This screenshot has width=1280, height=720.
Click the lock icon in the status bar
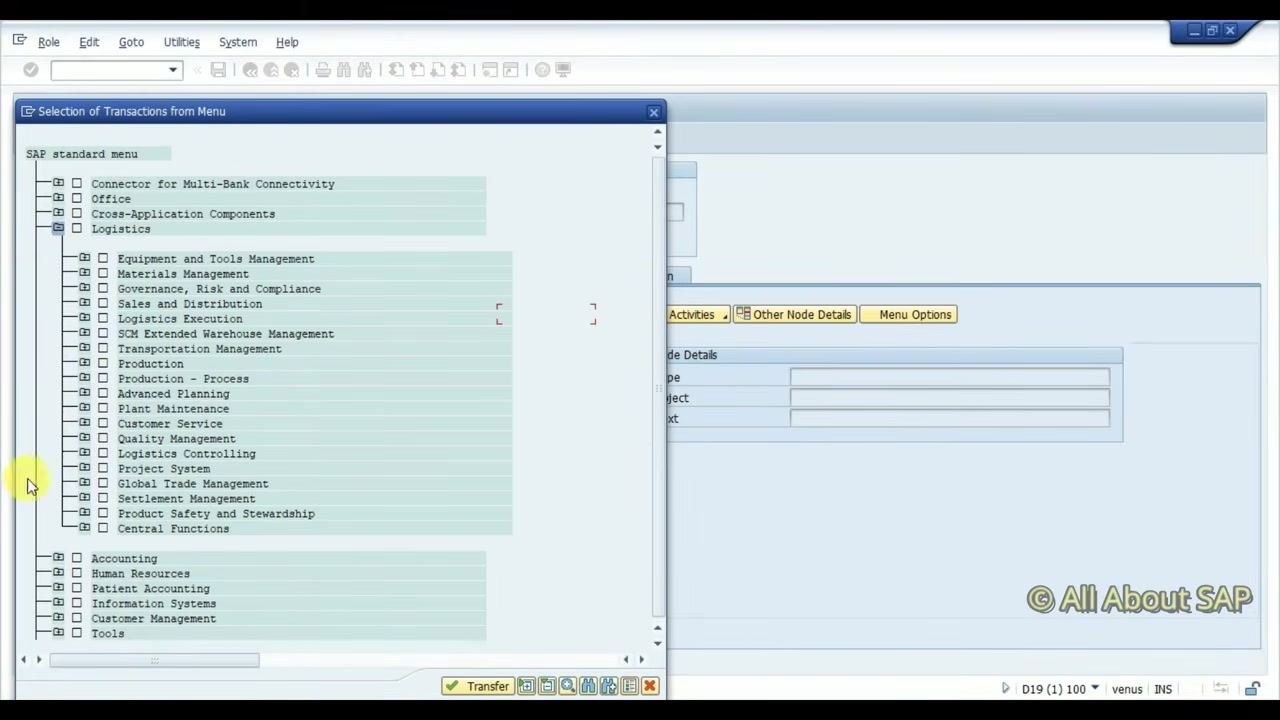pos(1253,689)
